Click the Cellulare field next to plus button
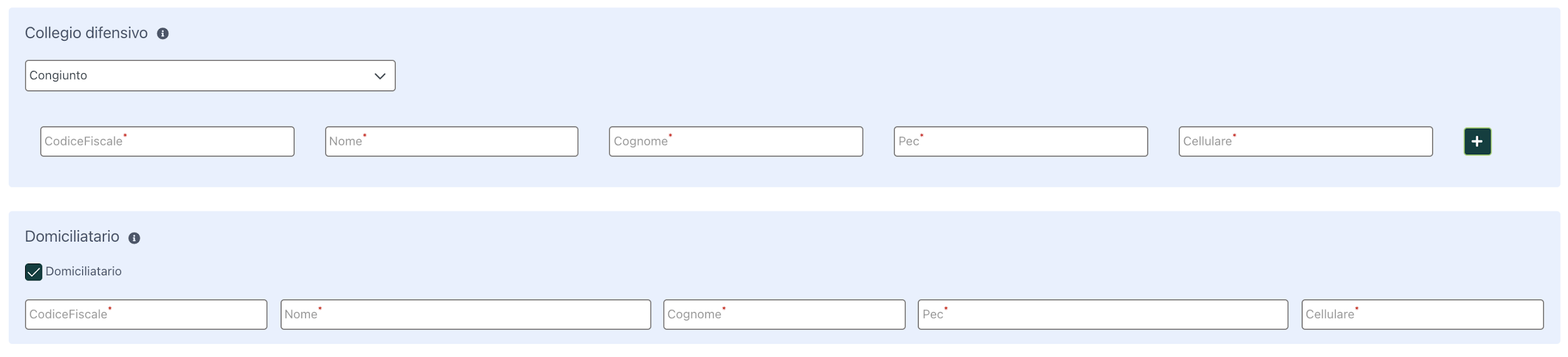 1305,142
